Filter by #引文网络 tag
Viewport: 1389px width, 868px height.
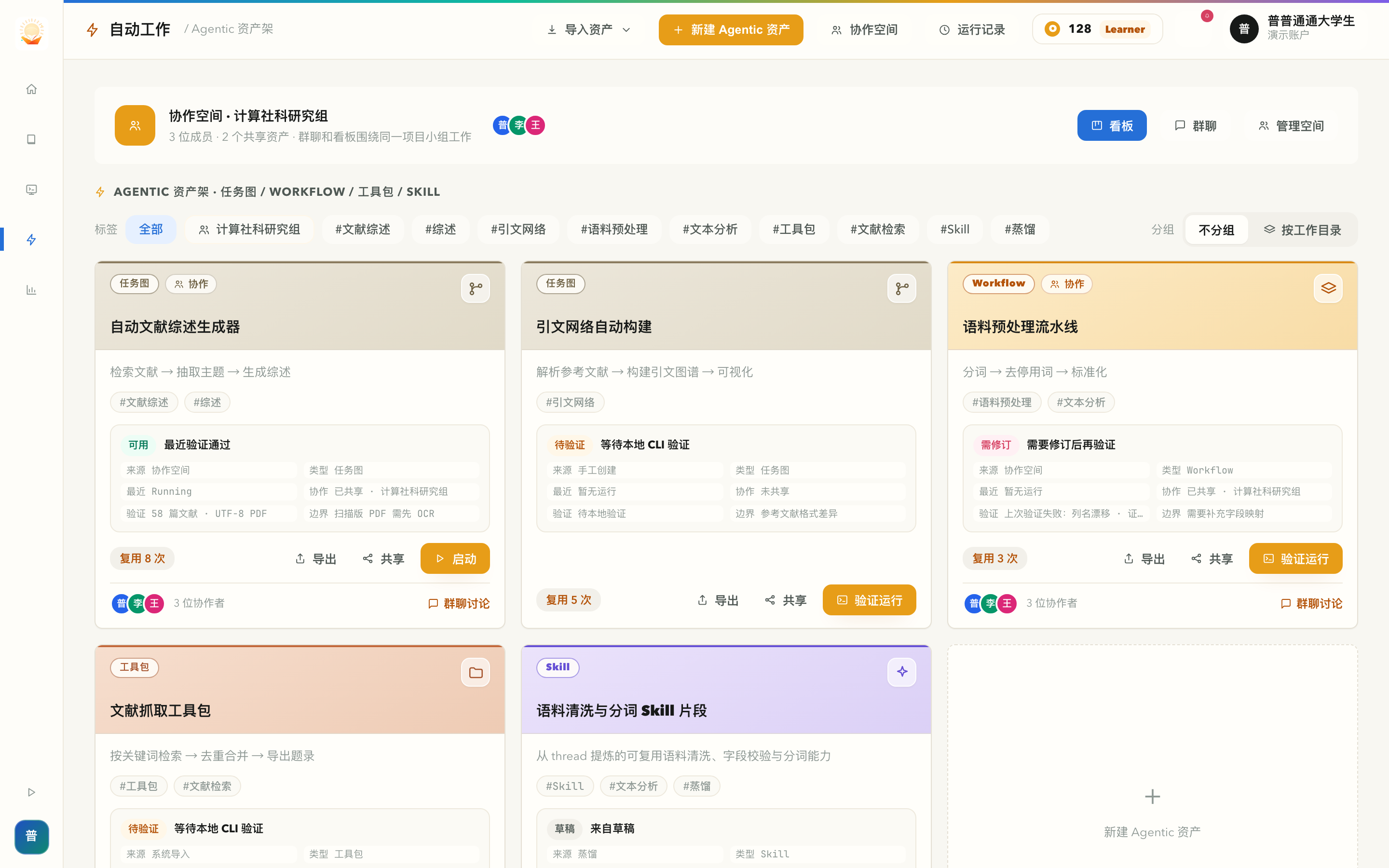(518, 230)
